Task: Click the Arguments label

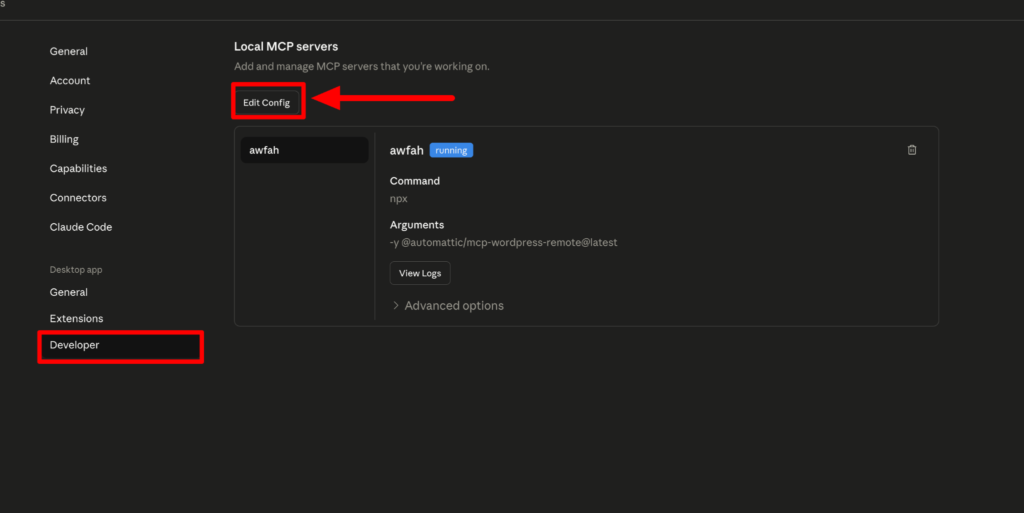Action: 417,225
